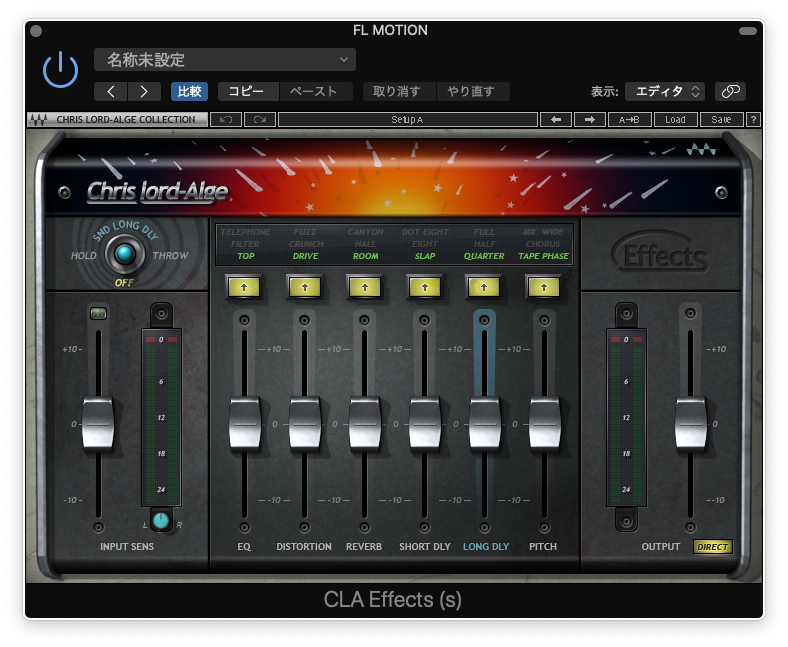Click the PITCH fader handle
788x647 pixels.
pos(544,423)
